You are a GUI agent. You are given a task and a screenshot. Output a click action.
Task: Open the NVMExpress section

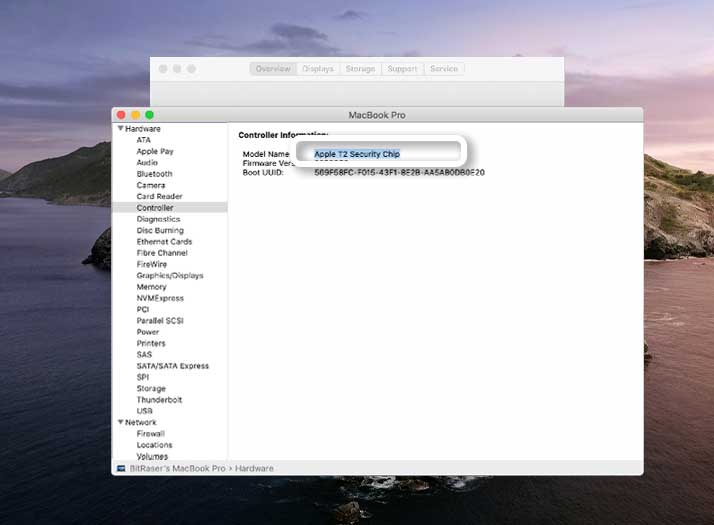[160, 298]
